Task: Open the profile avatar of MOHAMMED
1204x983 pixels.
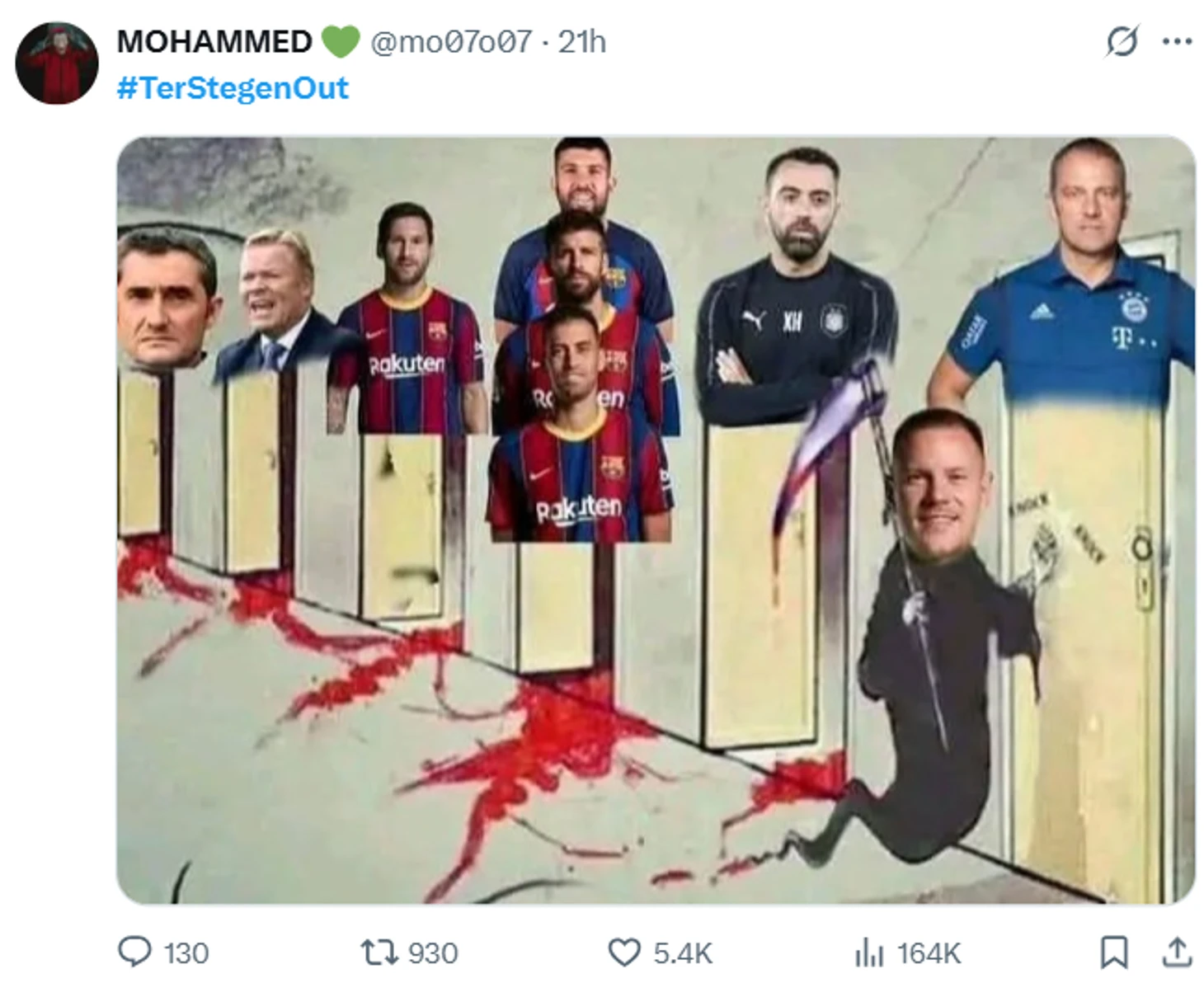Action: click(57, 63)
